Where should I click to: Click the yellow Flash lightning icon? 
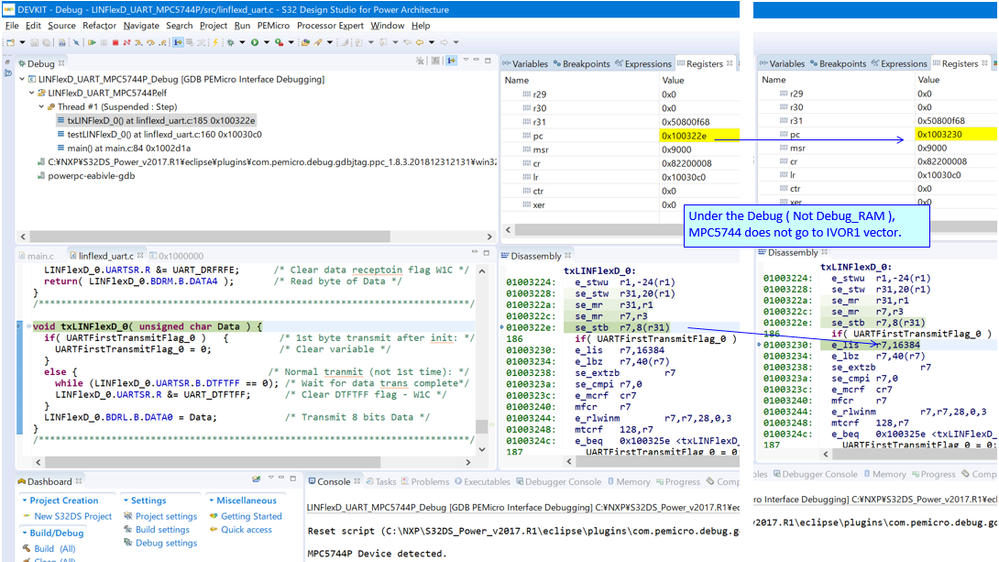[215, 43]
